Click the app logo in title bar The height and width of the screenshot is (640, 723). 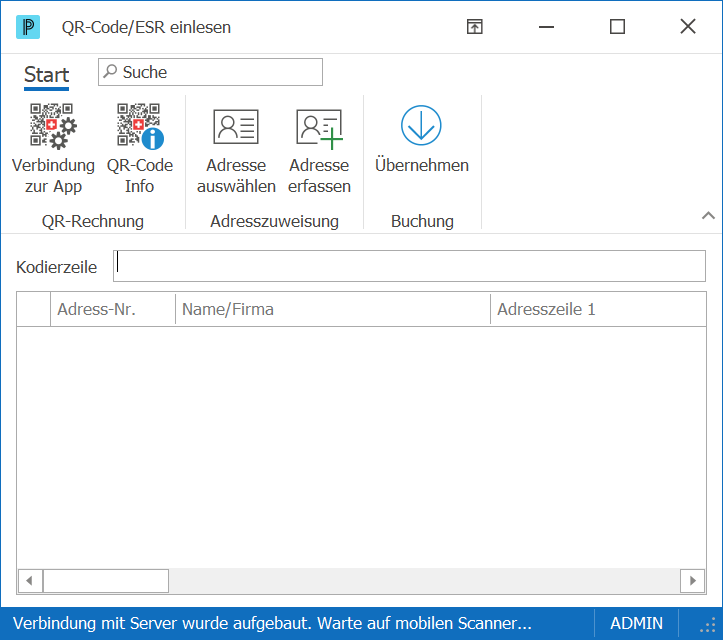point(28,27)
